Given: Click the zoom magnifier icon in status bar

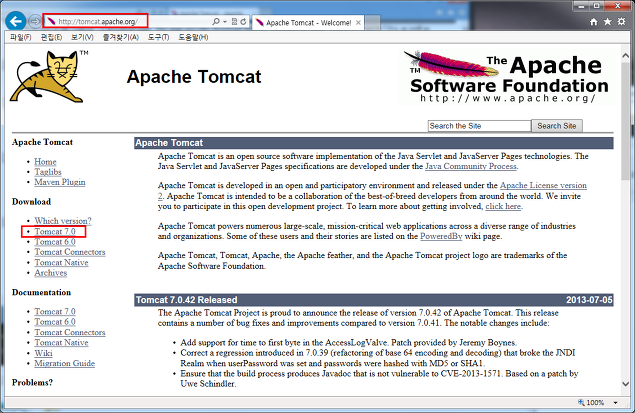Looking at the screenshot, I should pos(581,402).
